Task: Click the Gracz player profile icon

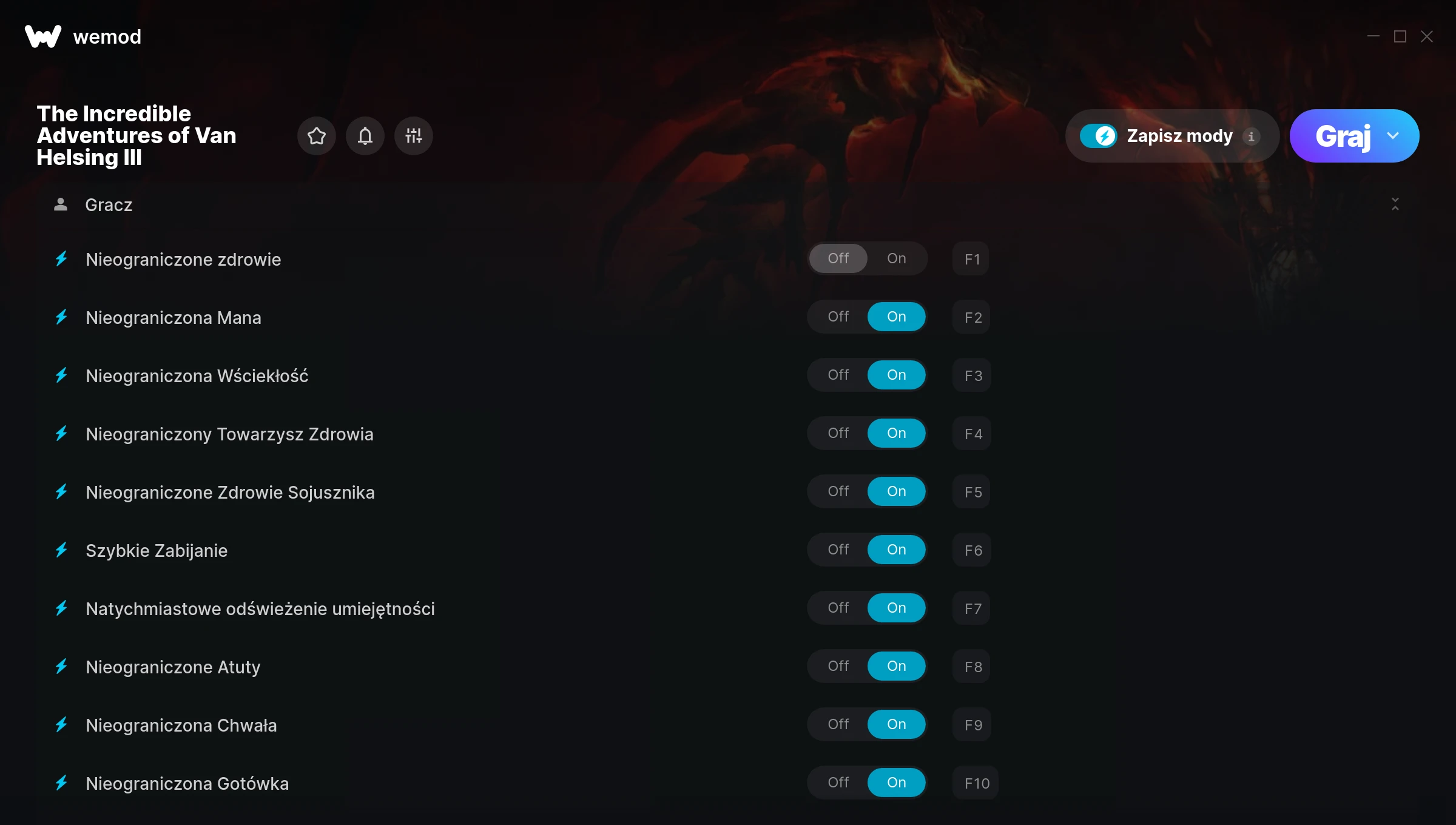Action: point(61,204)
